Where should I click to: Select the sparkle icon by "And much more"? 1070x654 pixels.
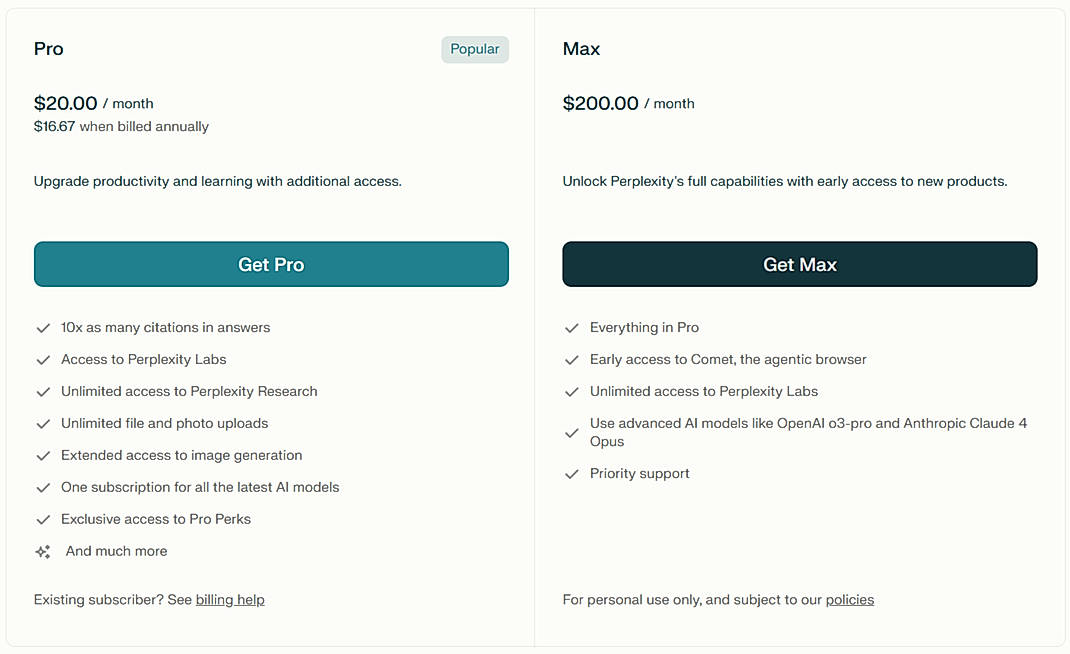click(x=44, y=551)
